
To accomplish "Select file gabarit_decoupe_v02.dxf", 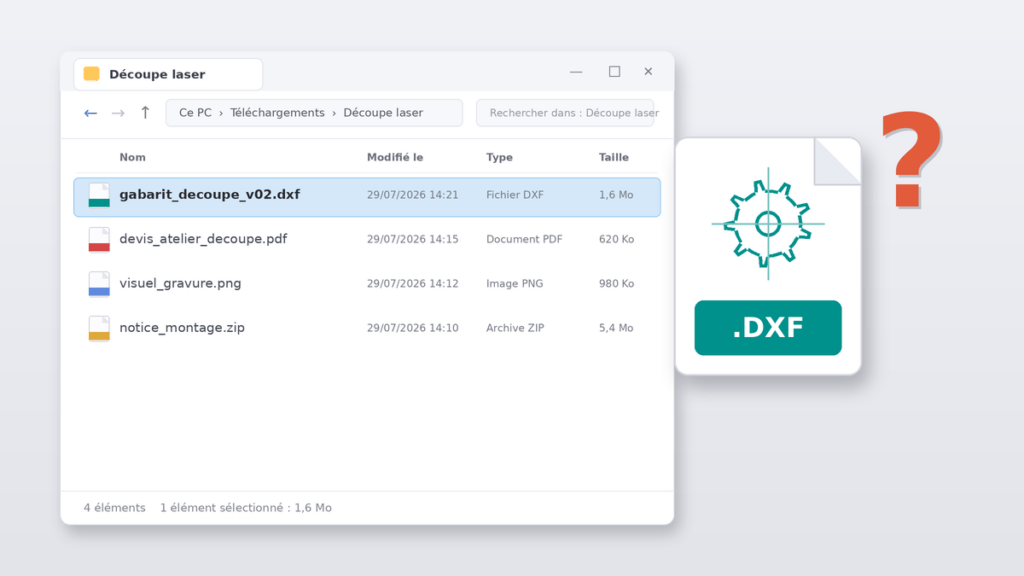I will [x=367, y=197].
